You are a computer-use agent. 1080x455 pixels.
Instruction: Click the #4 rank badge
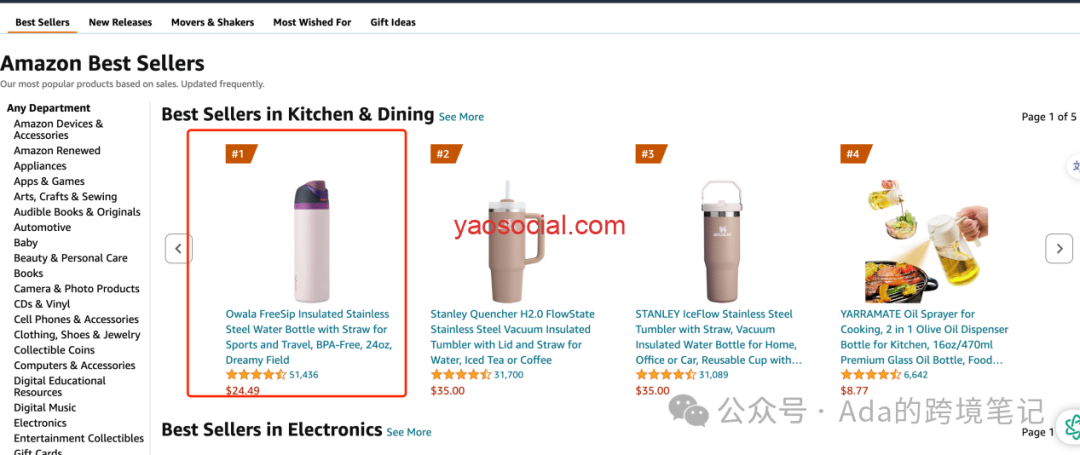click(x=855, y=154)
